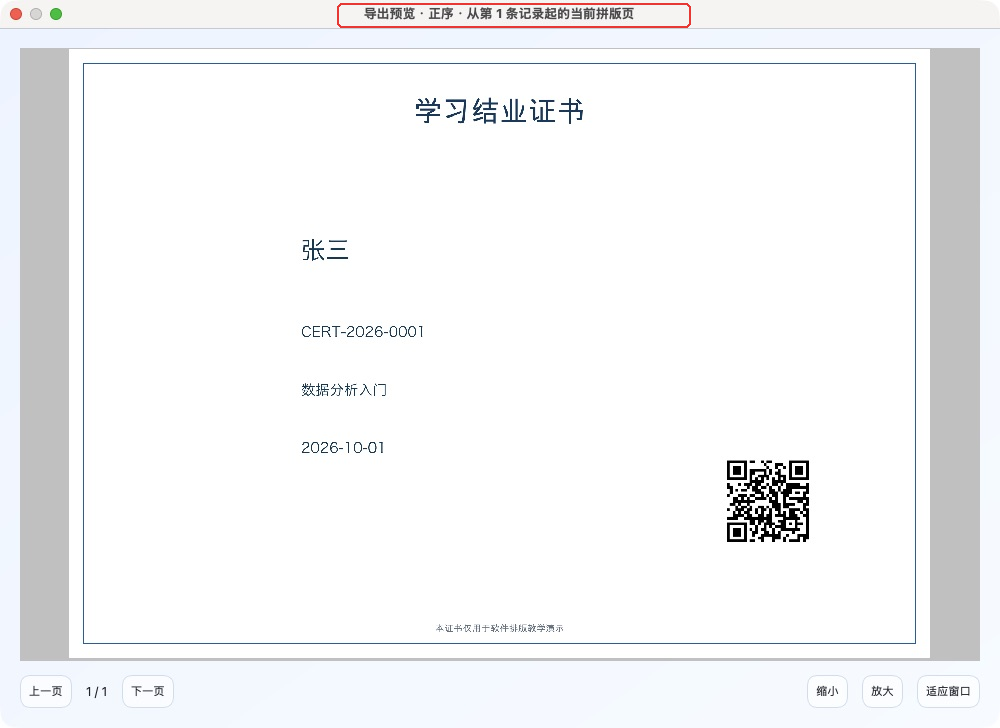Viewport: 1000px width, 728px height.
Task: Close the export preview window
Action: [x=17, y=14]
